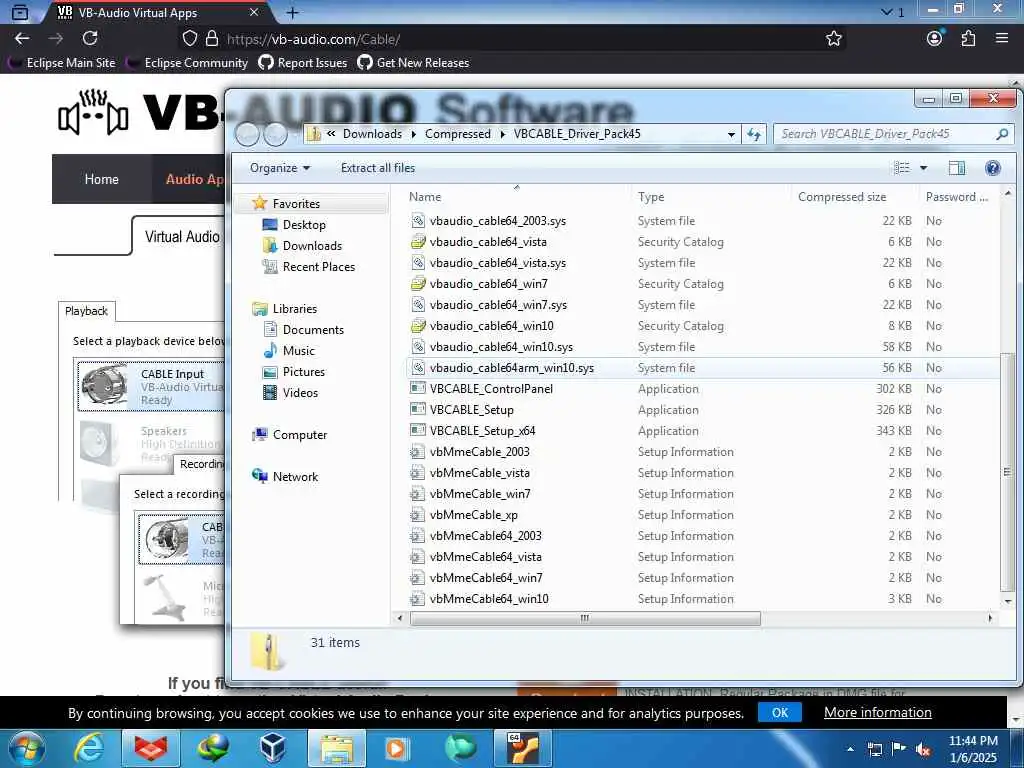This screenshot has height=768, width=1024.
Task: Select the VBCABLE_Setup file
Action: [472, 410]
